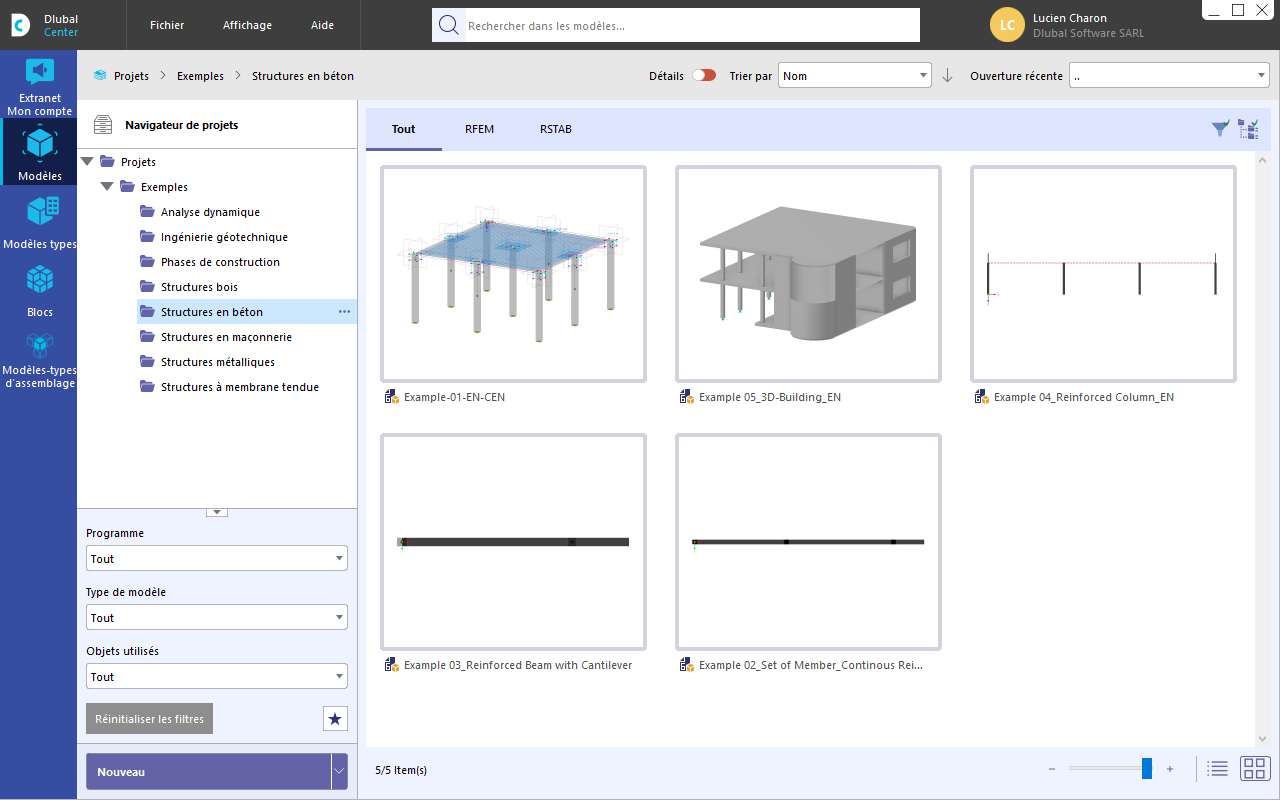
Task: Select the Example 05_3D-Building_EN thumbnail
Action: pos(808,274)
